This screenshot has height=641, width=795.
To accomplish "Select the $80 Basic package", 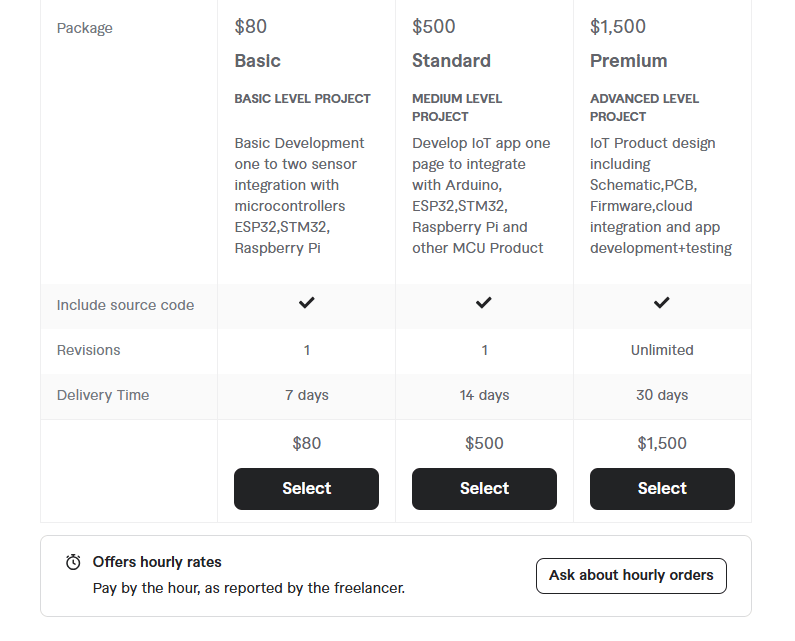I will 306,489.
